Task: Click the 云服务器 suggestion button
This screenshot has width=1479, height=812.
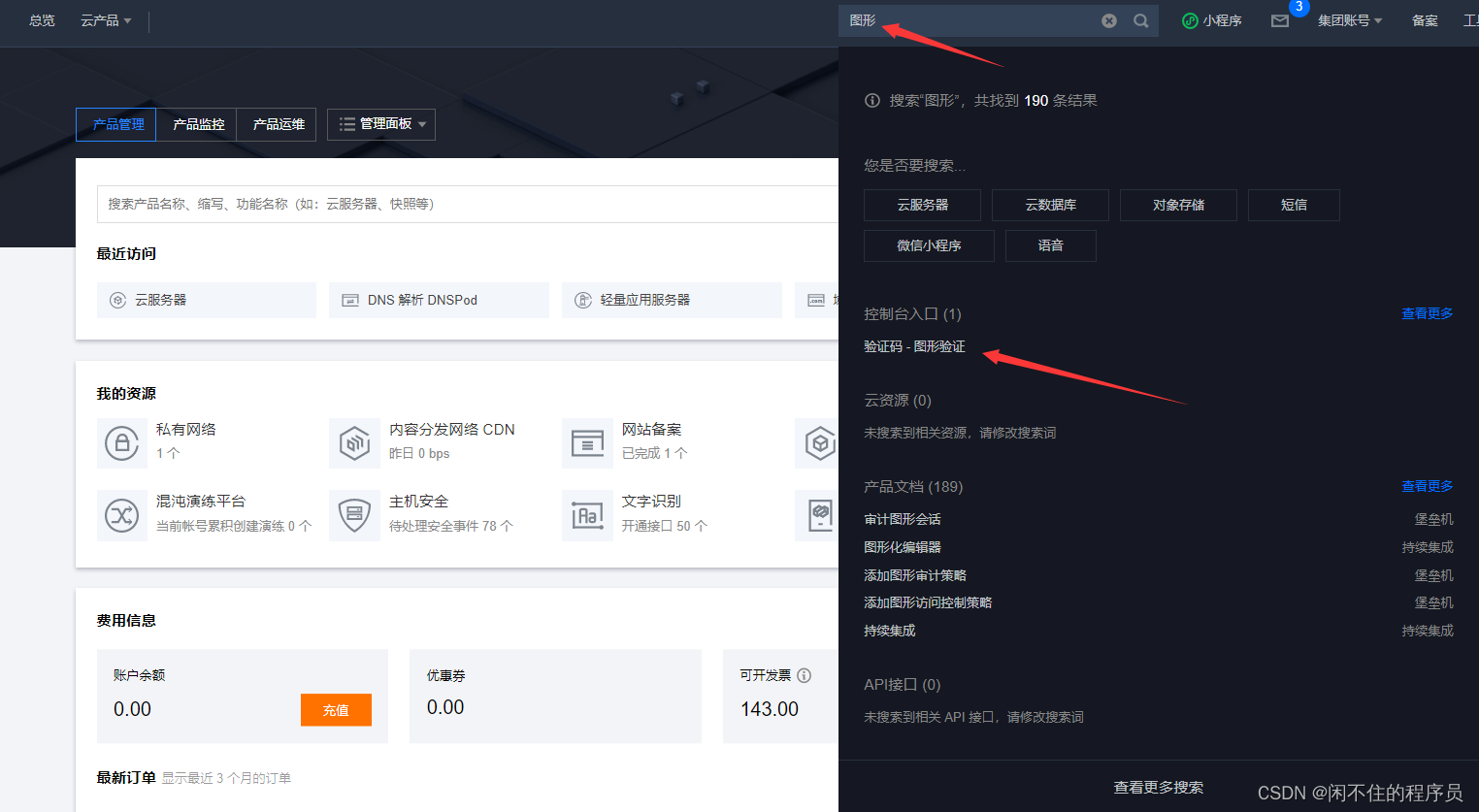Action: tap(922, 205)
